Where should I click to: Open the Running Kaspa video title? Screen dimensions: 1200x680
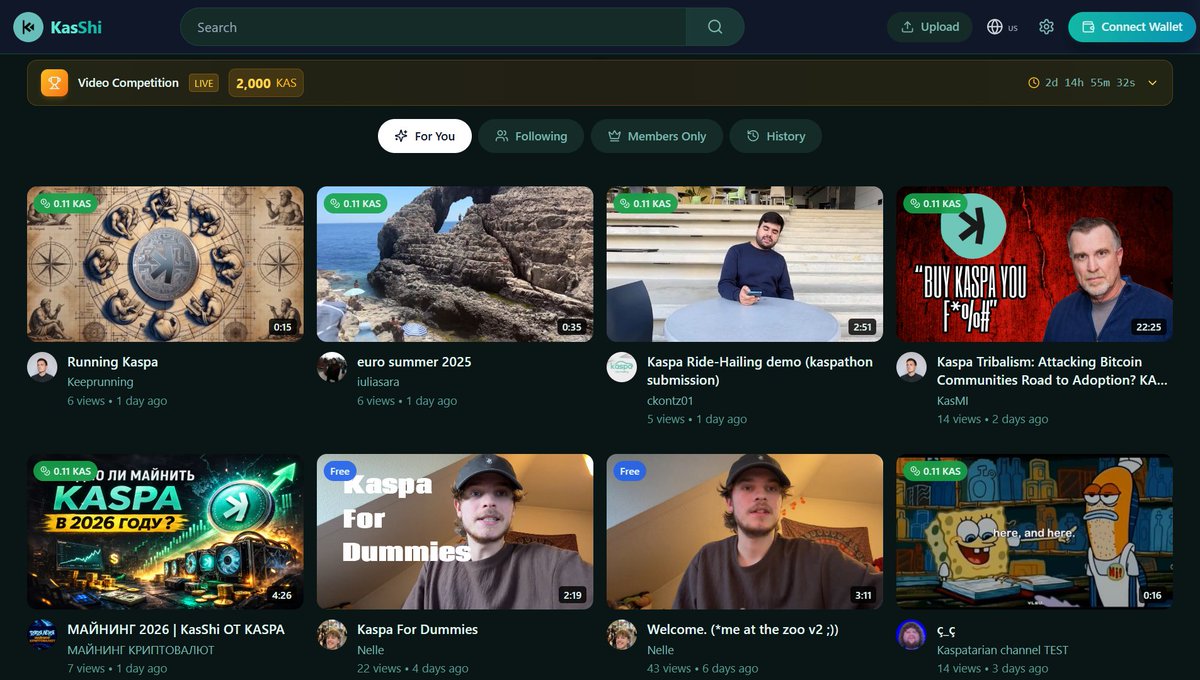coord(112,362)
